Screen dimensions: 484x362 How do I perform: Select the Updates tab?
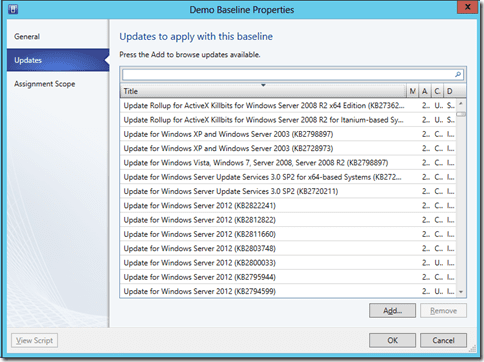coord(58,60)
